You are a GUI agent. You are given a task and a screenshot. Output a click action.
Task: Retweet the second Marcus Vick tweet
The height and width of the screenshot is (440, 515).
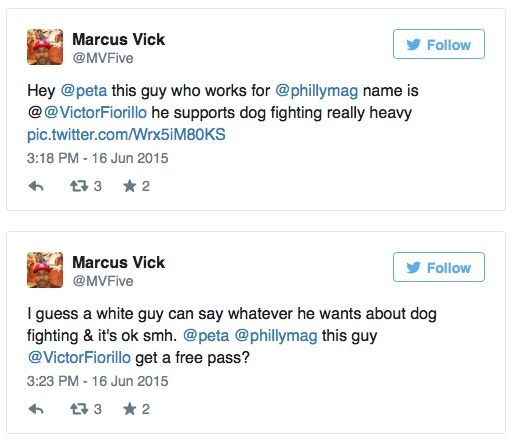(79, 409)
